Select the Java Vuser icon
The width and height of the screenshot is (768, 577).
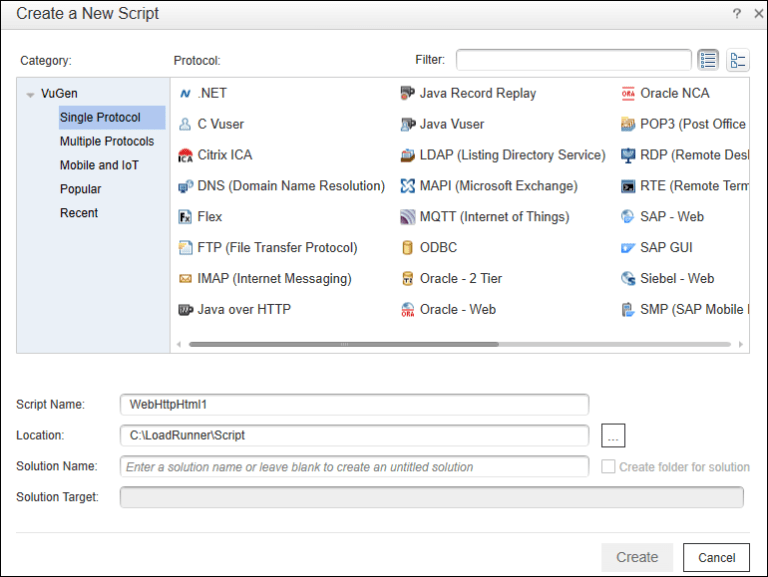pyautogui.click(x=408, y=124)
